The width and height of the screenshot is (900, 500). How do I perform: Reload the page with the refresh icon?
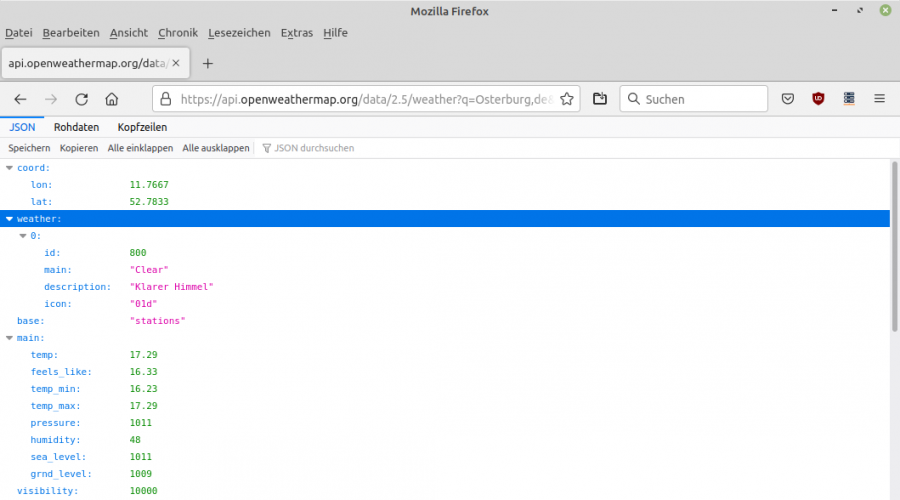pyautogui.click(x=82, y=99)
